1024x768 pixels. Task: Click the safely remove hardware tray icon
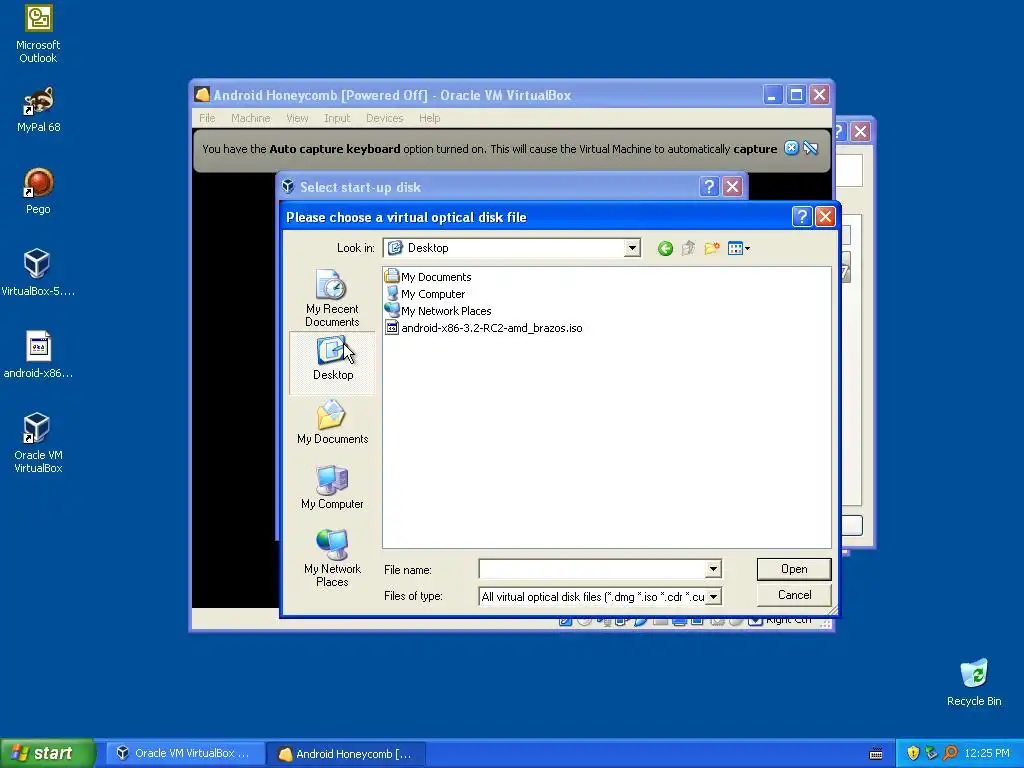pyautogui.click(x=931, y=753)
